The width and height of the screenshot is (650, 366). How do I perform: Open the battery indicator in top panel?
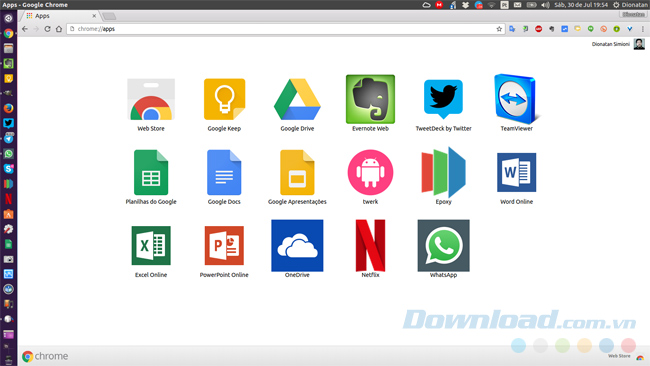(531, 5)
